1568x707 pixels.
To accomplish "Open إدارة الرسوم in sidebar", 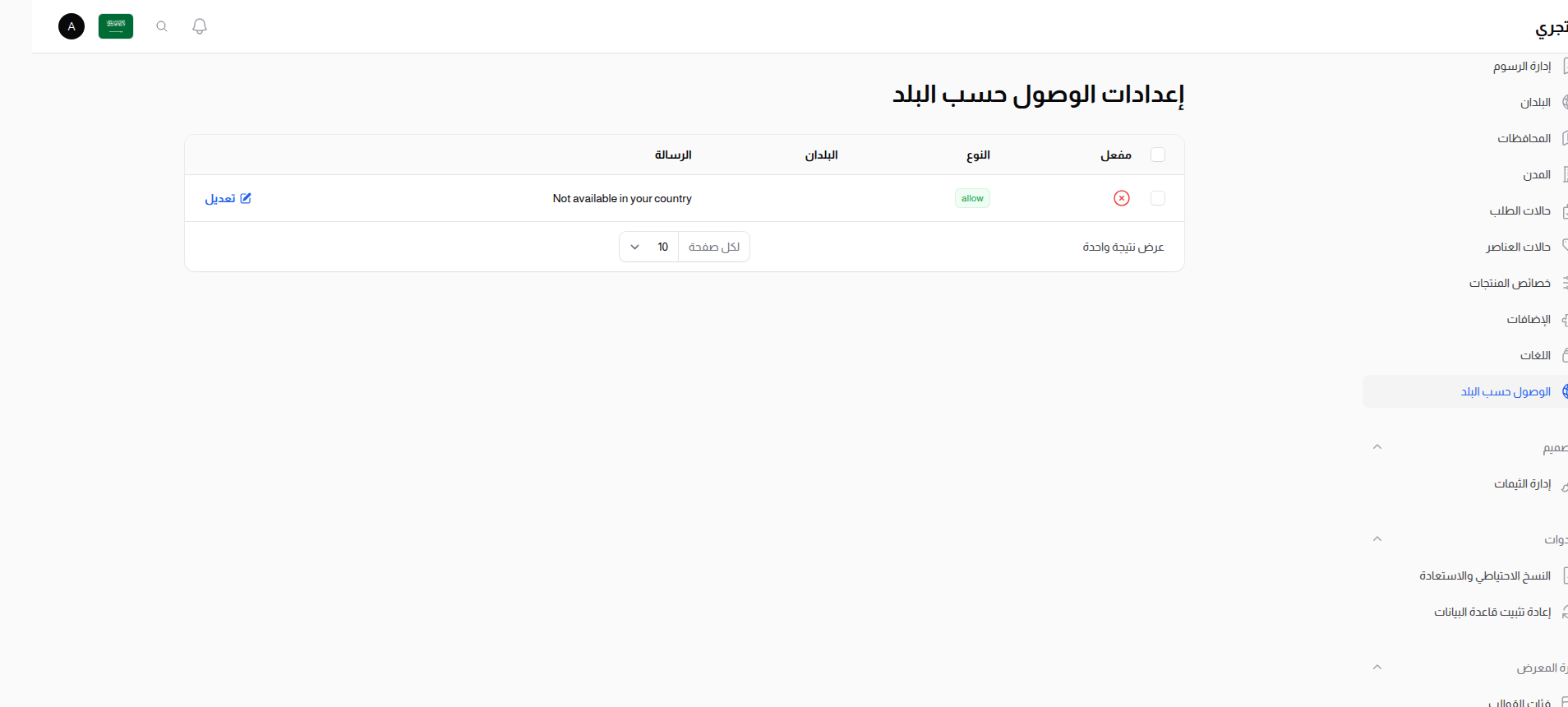I will pos(1522,66).
